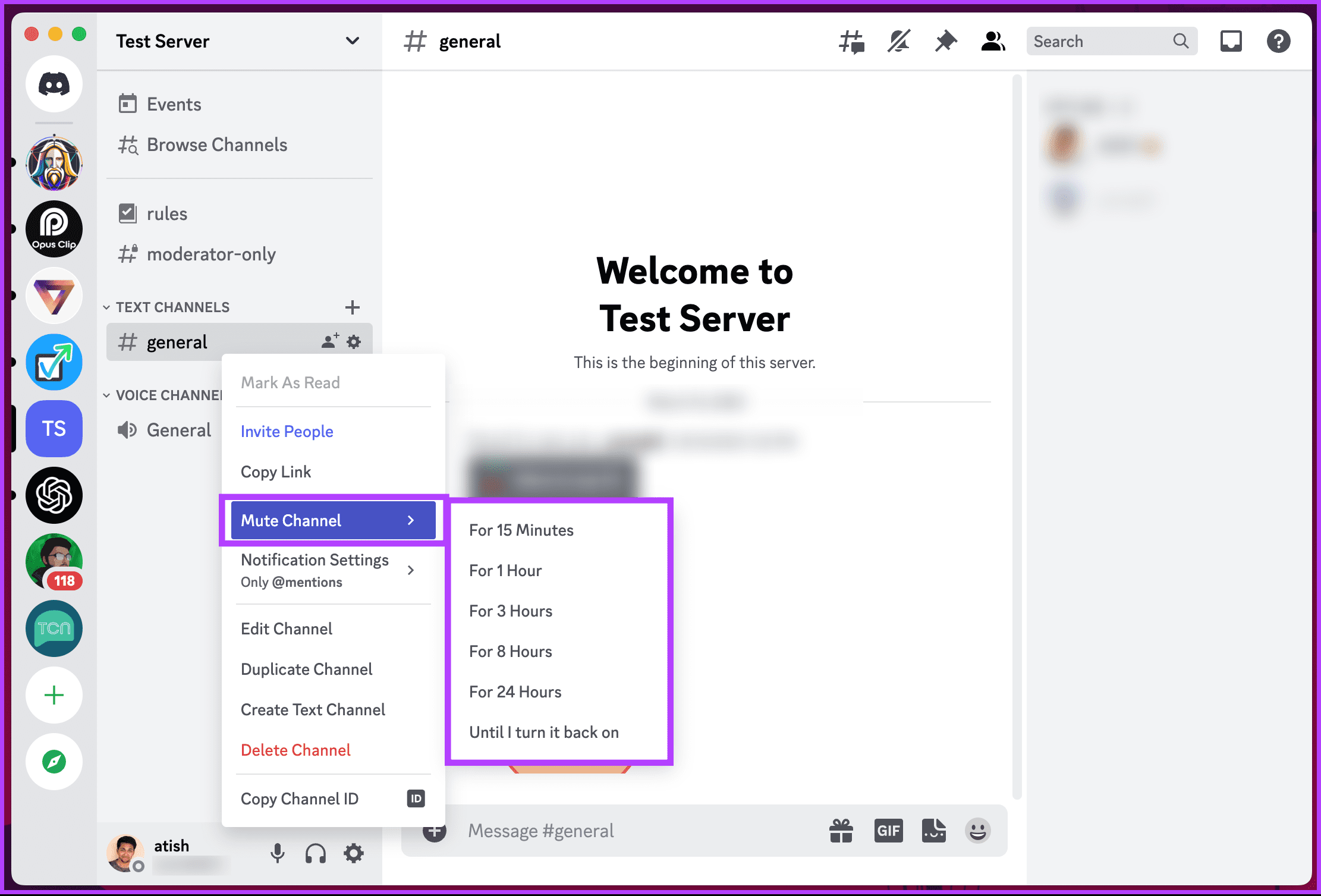Mute For 15 Minutes
This screenshot has width=1321, height=896.
(x=559, y=530)
